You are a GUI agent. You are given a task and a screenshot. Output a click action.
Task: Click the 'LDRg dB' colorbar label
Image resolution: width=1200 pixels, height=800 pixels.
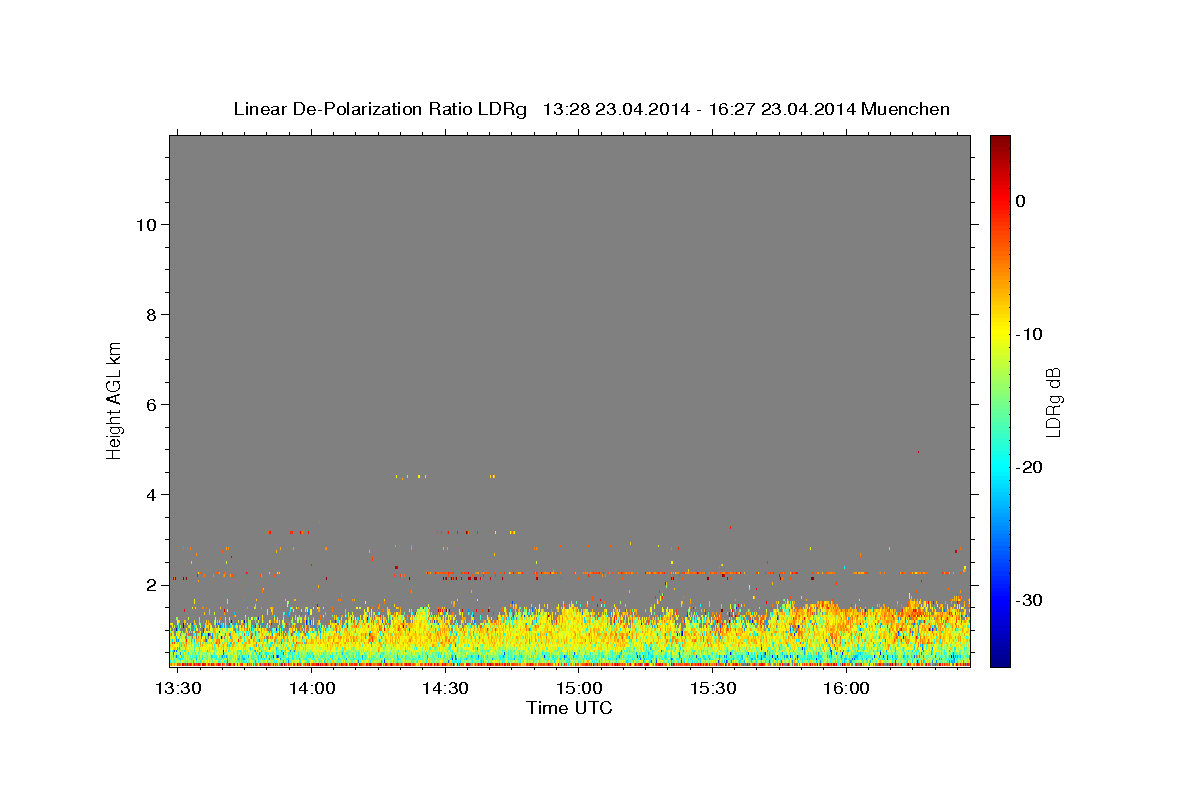1052,402
